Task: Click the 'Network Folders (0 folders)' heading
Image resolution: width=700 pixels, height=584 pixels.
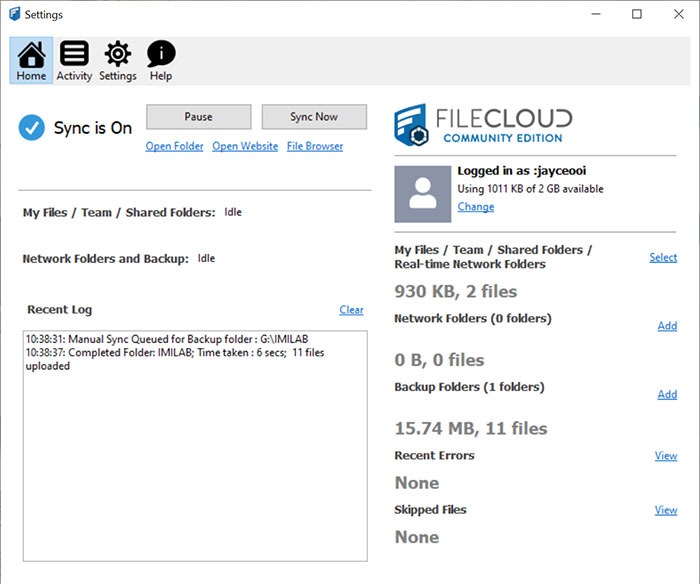Action: pos(473,319)
